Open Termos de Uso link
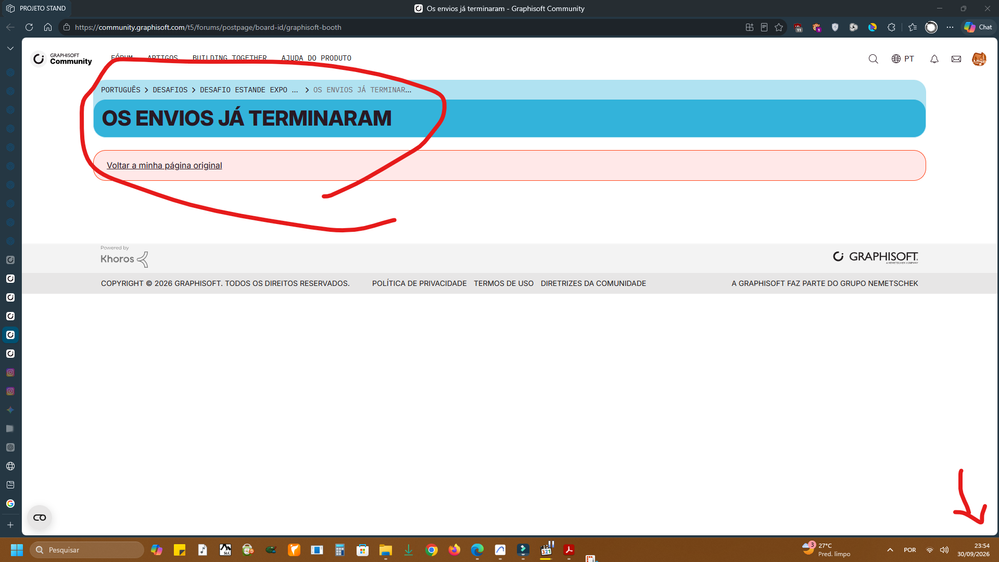Image resolution: width=999 pixels, height=562 pixels. 503,284
